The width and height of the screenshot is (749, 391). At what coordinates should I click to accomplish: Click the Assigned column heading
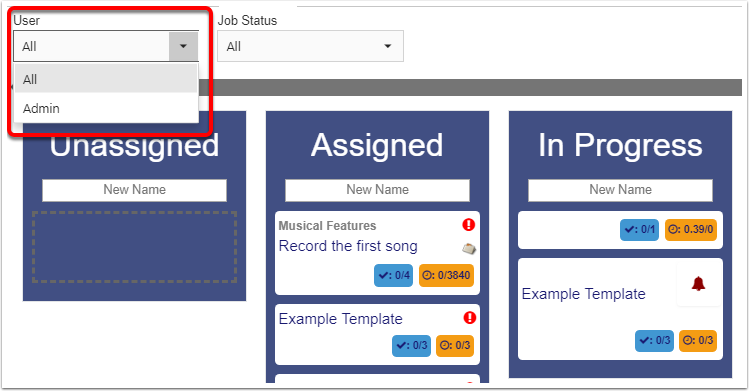click(x=377, y=145)
